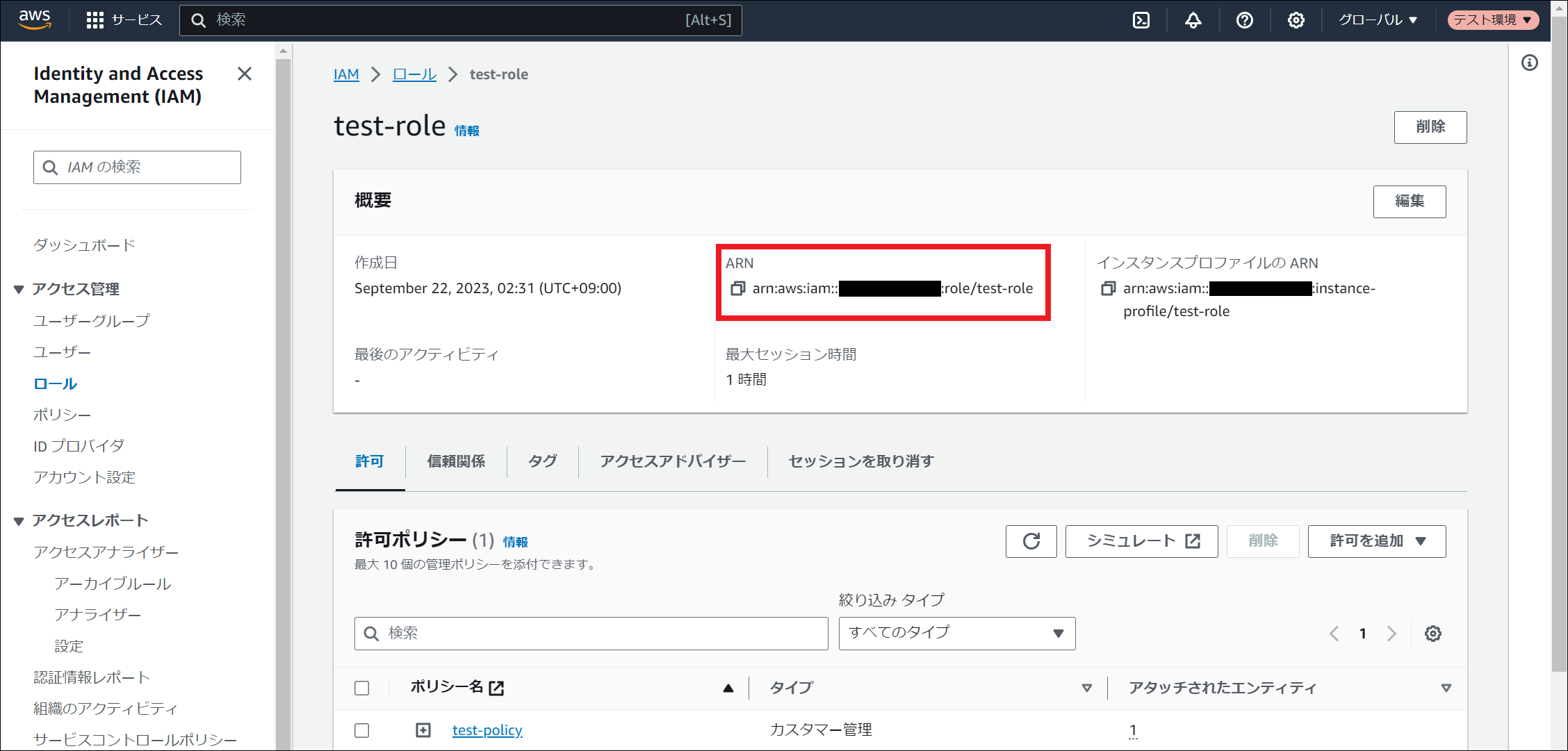Image resolution: width=1568 pixels, height=751 pixels.
Task: Open the test-policy link
Action: point(487,730)
